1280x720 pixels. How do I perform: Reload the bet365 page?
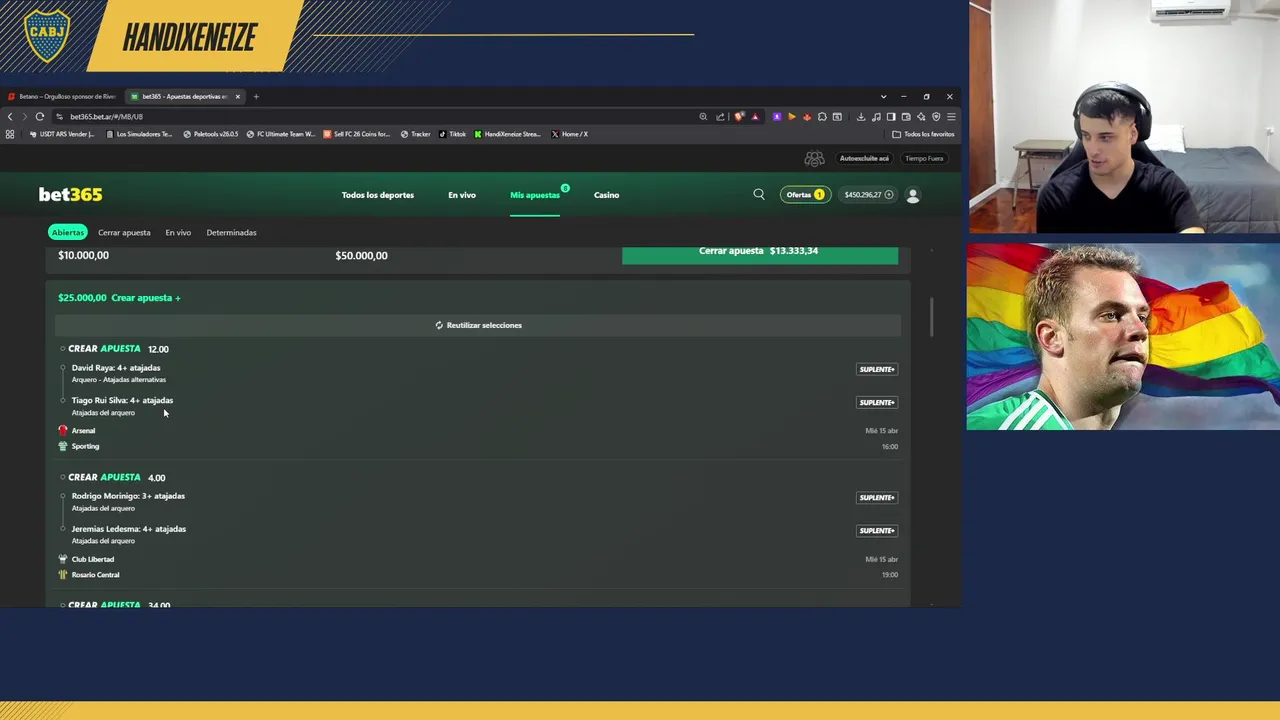coord(40,116)
